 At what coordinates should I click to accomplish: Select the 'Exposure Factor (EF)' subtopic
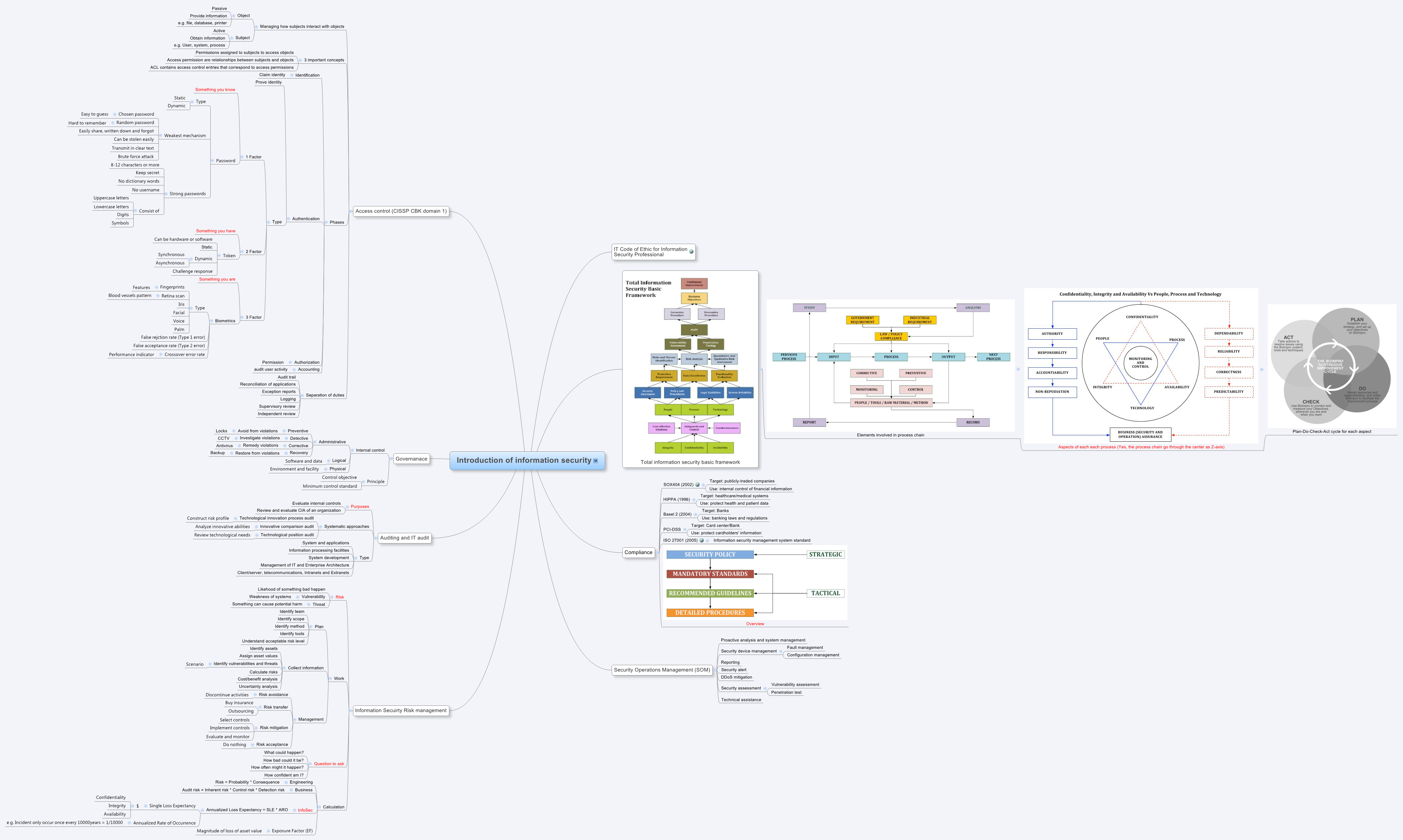coord(292,832)
